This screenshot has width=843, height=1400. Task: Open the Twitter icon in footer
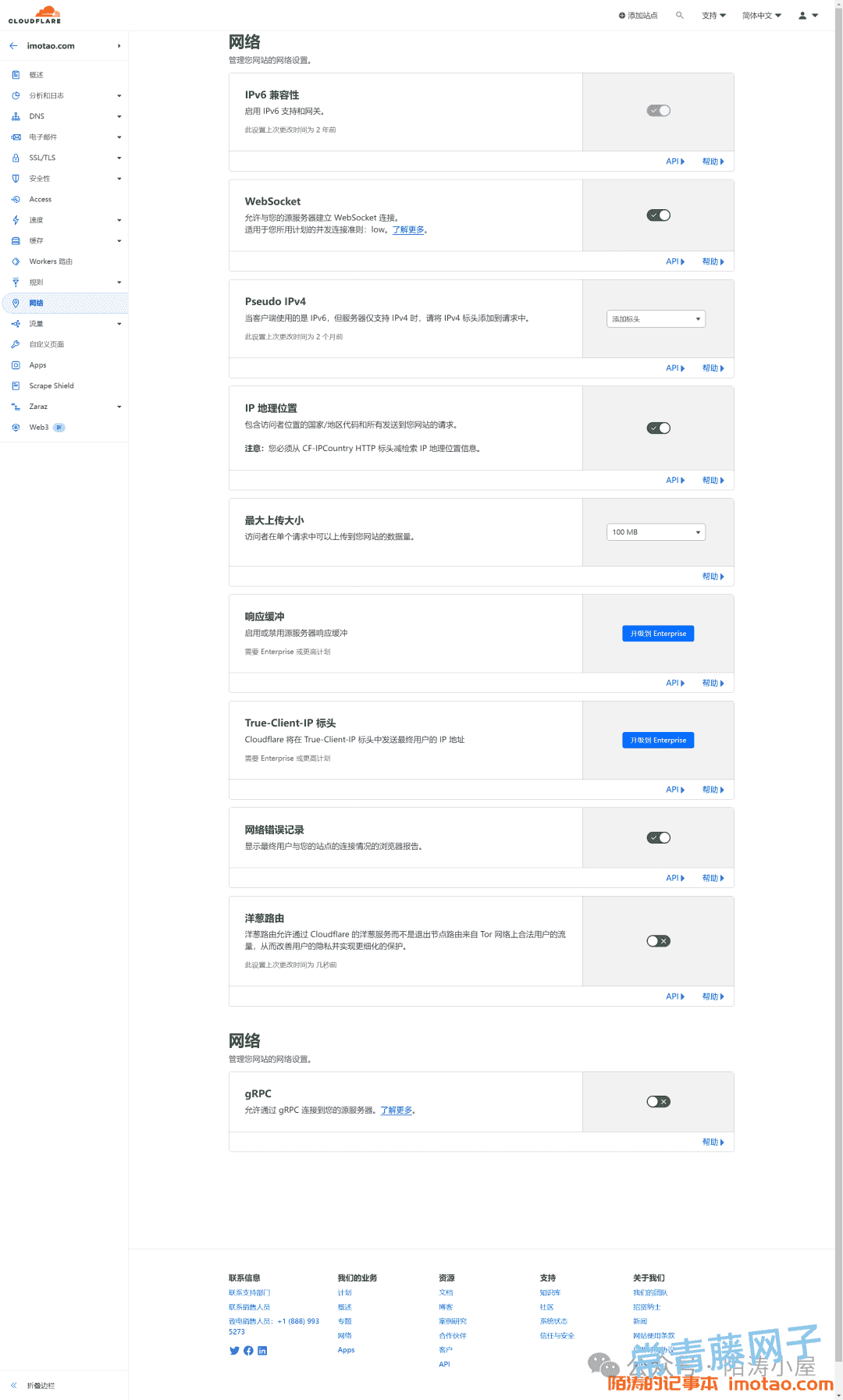click(234, 1351)
